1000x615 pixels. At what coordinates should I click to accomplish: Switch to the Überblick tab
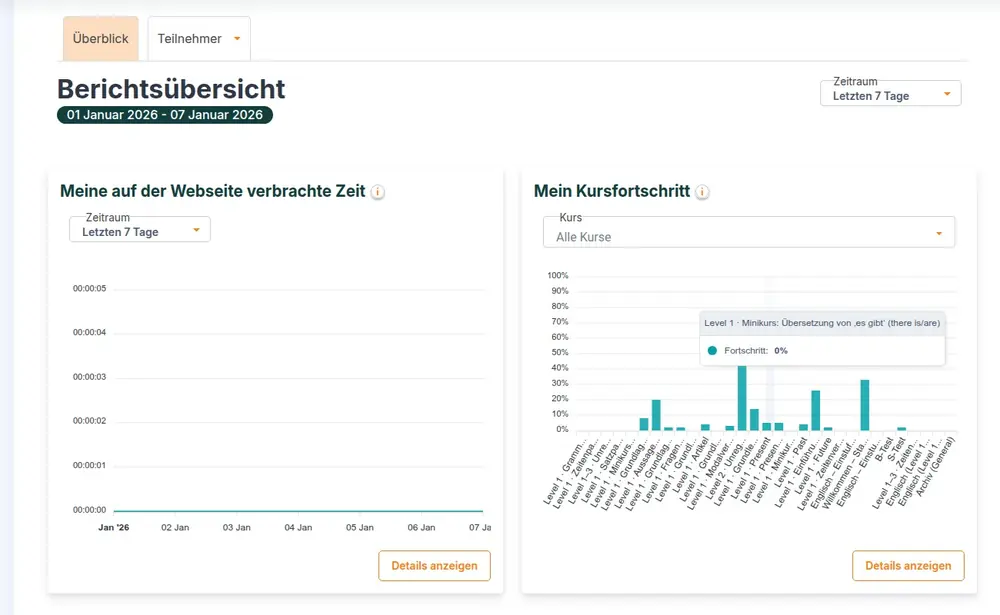100,39
